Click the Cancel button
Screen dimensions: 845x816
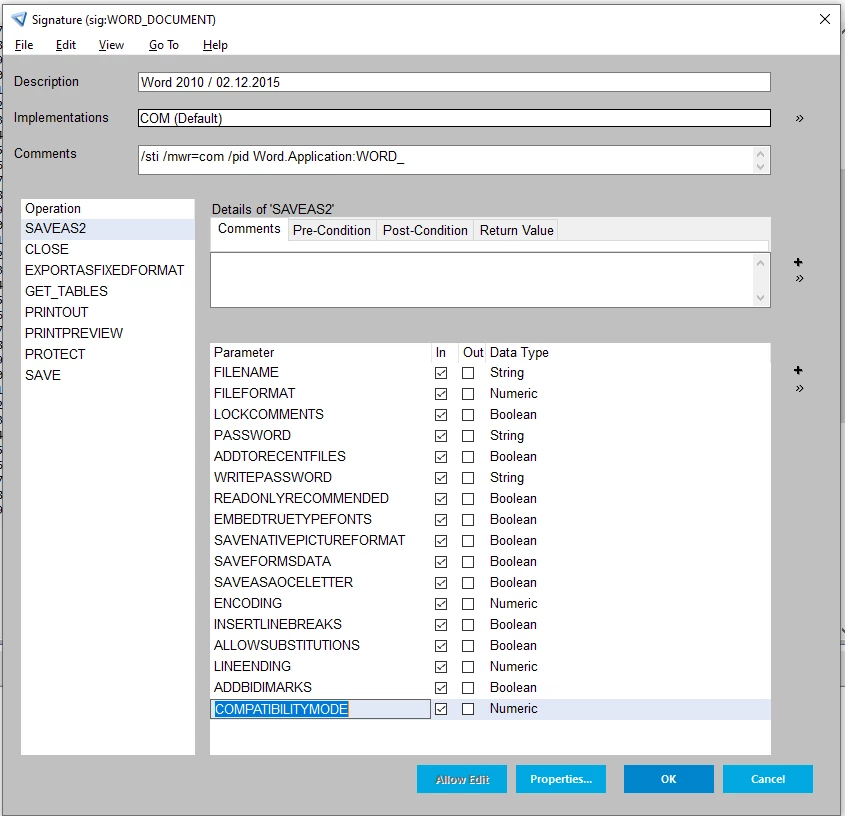tap(767, 779)
